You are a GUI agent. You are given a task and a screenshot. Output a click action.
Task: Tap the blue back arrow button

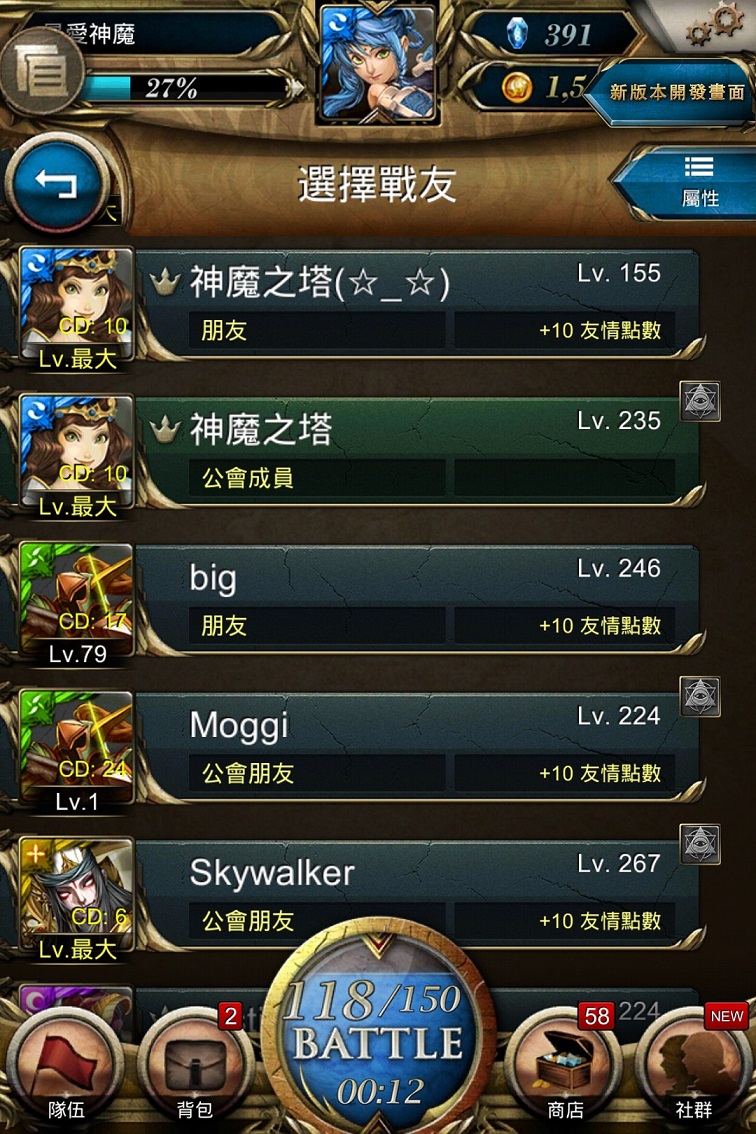[56, 184]
